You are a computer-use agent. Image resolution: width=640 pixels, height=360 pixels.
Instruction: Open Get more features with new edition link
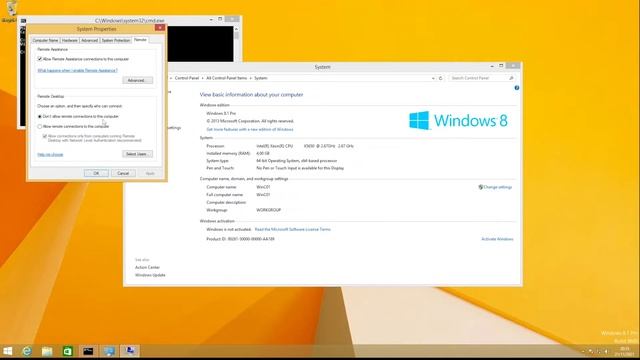coord(250,129)
